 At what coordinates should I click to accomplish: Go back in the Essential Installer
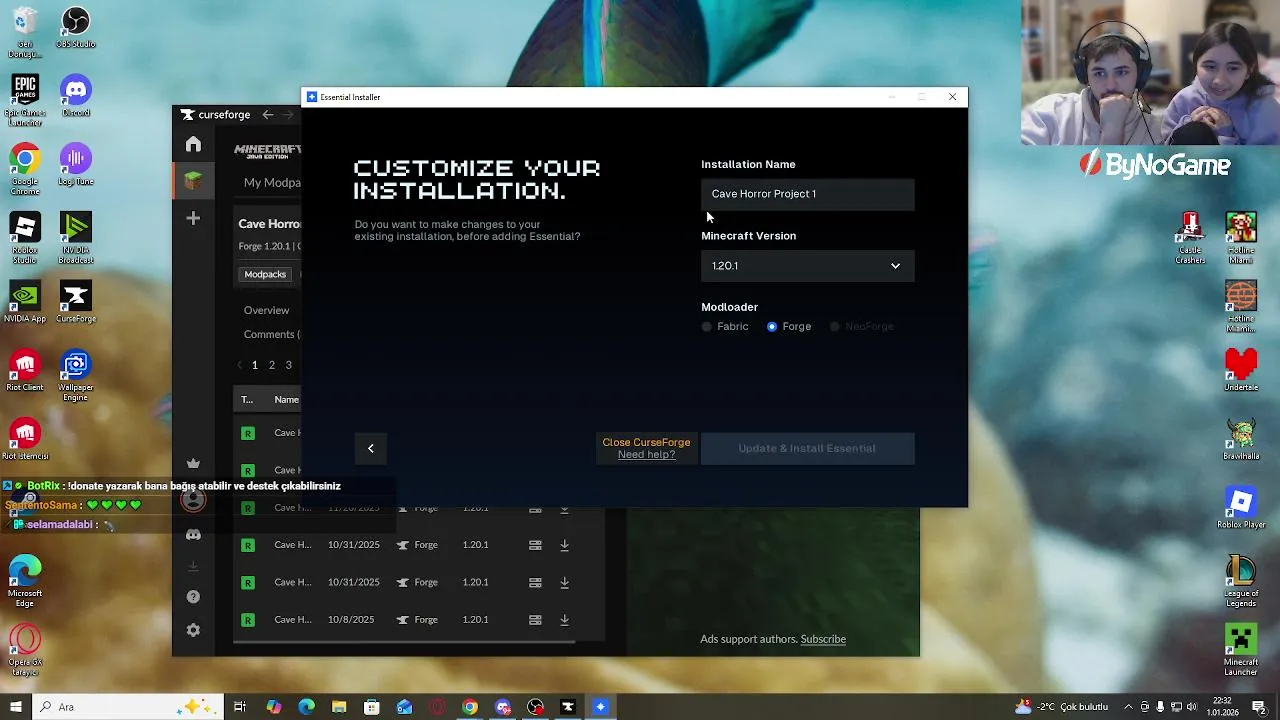pos(371,449)
